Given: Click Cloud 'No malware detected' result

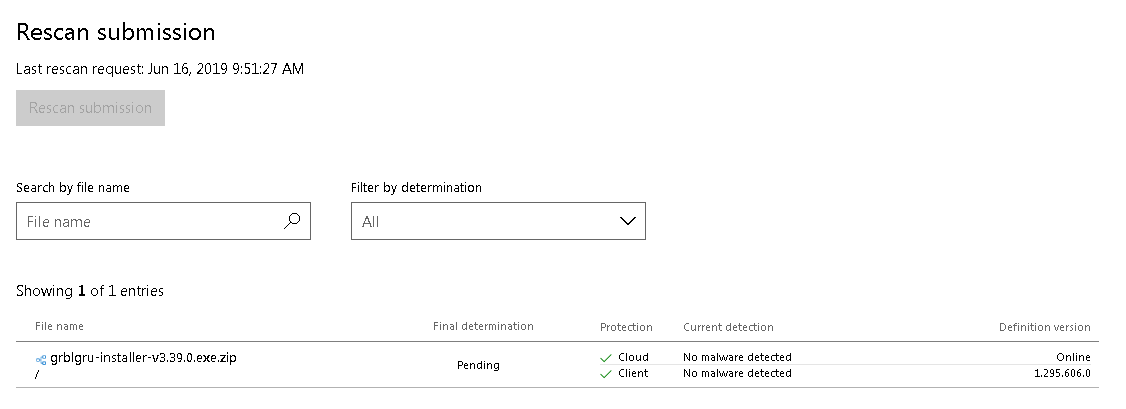Looking at the screenshot, I should point(738,357).
